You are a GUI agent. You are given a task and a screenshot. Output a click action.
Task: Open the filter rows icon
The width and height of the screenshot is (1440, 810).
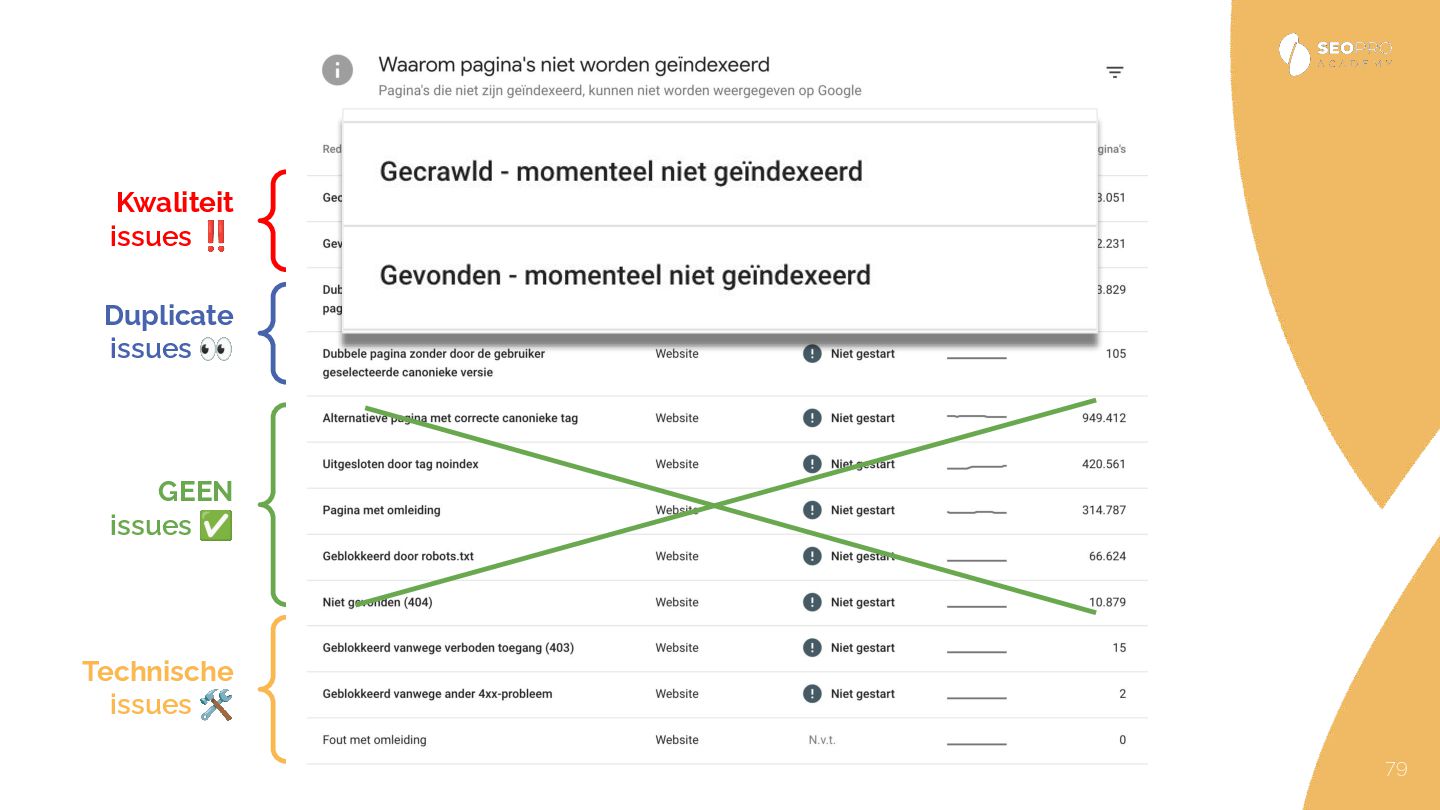(1115, 72)
